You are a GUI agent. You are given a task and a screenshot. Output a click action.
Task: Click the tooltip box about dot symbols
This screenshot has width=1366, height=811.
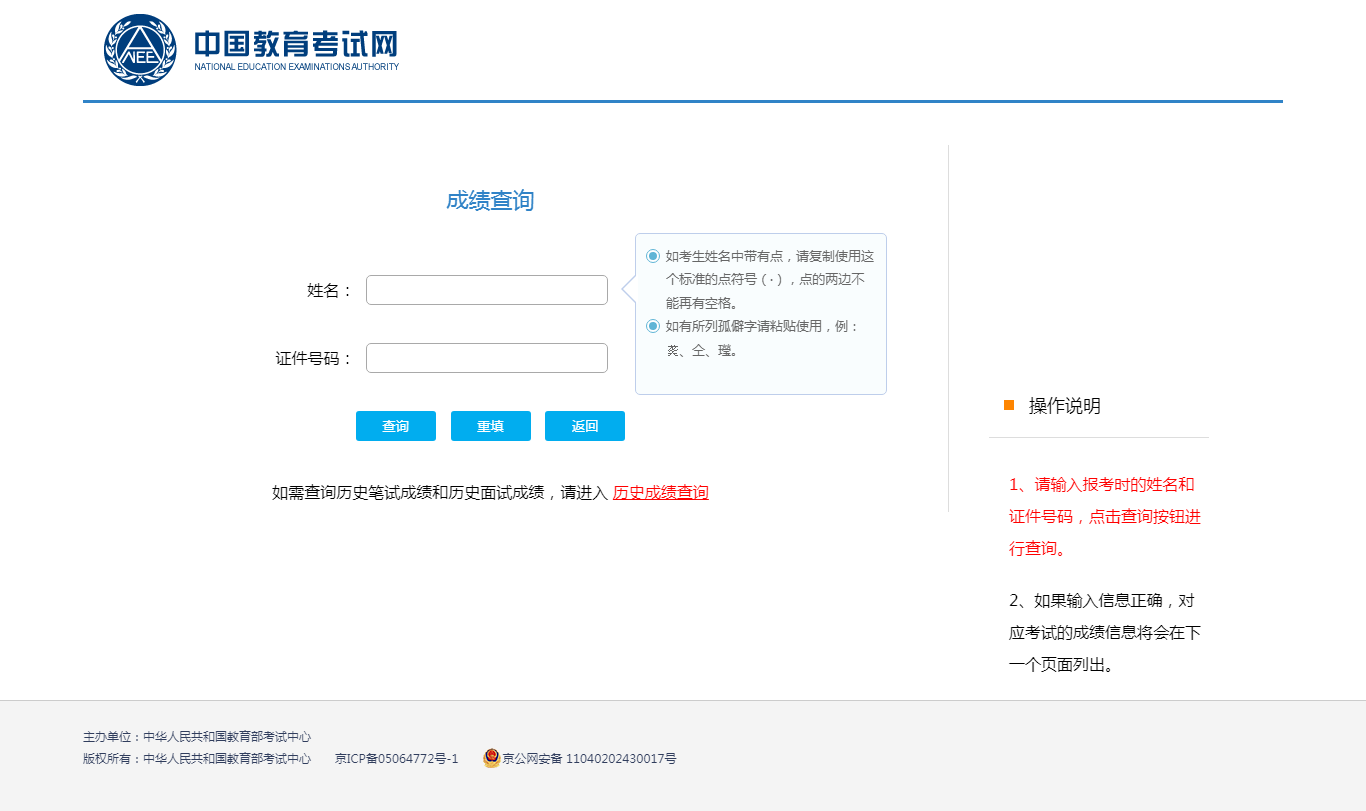[760, 313]
